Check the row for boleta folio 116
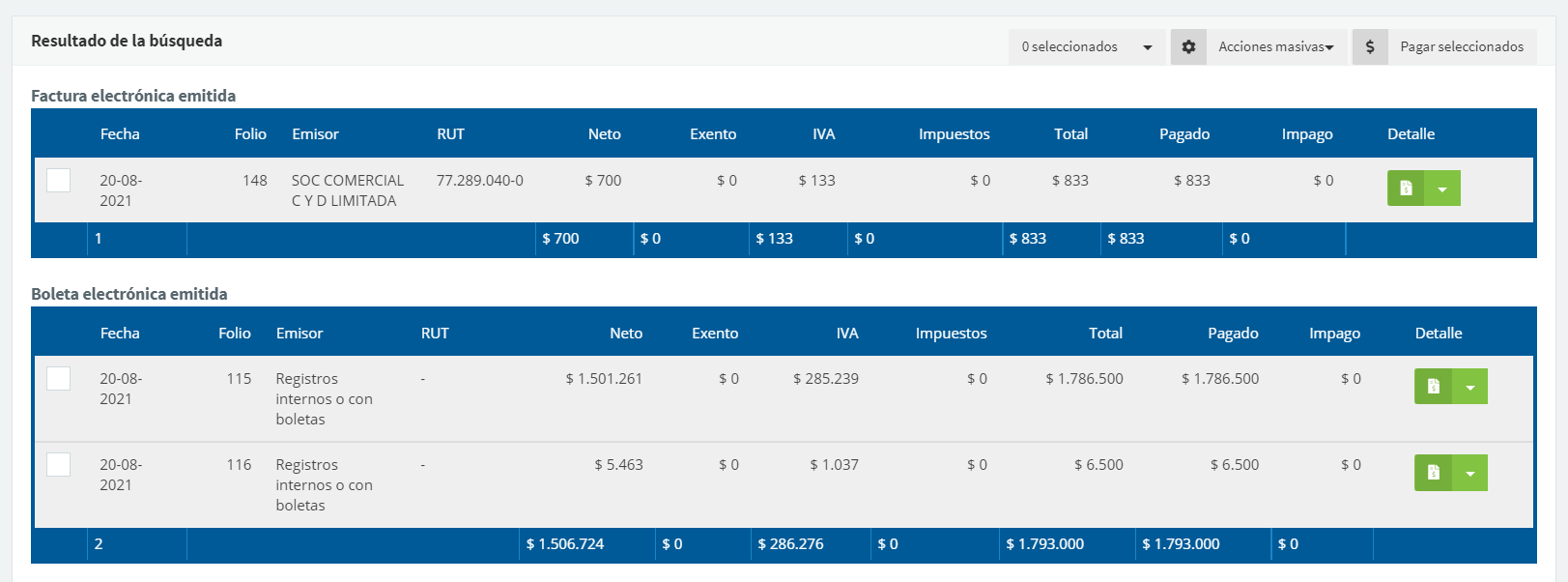The width and height of the screenshot is (1568, 582). pyautogui.click(x=59, y=465)
